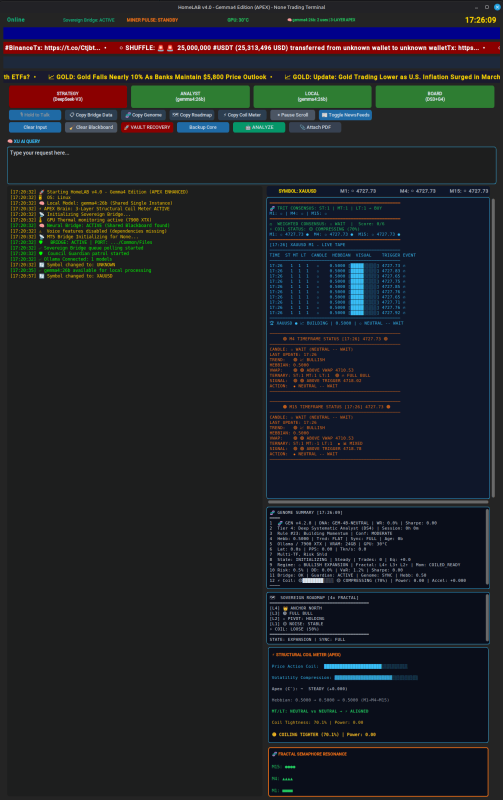Click Copy Genome button
Image resolution: width=503 pixels, height=800 pixels.
(x=143, y=115)
